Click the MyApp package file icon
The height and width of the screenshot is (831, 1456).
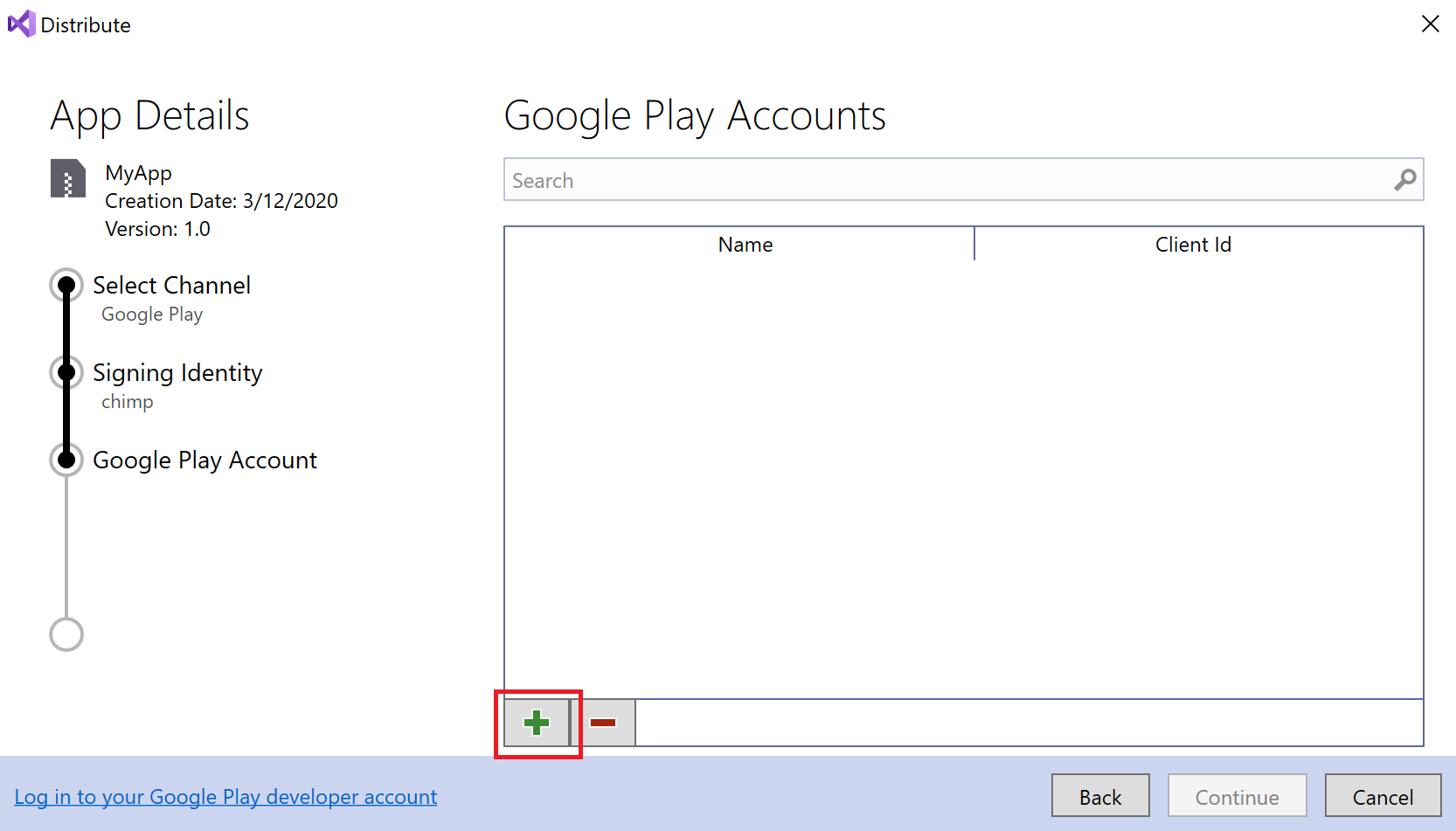68,178
